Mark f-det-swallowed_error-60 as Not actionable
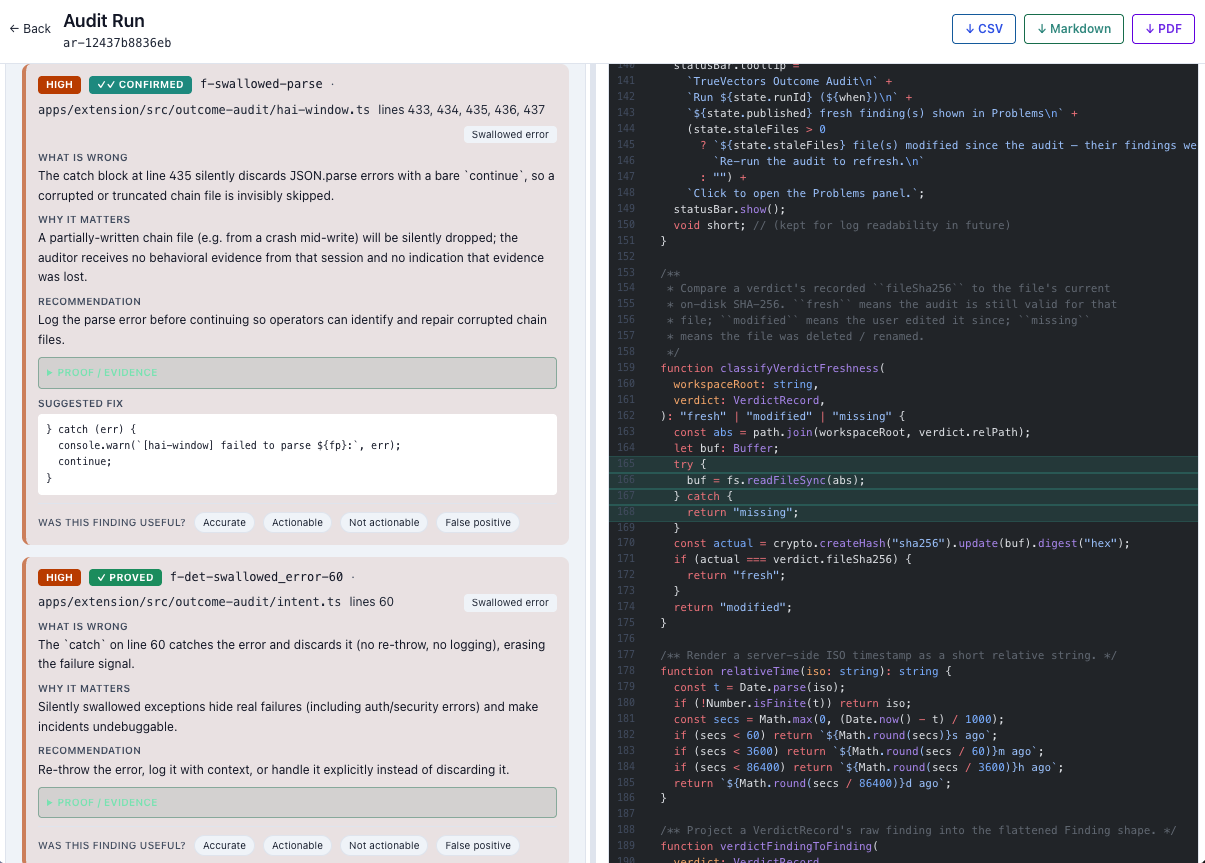The width and height of the screenshot is (1205, 863). 385,846
